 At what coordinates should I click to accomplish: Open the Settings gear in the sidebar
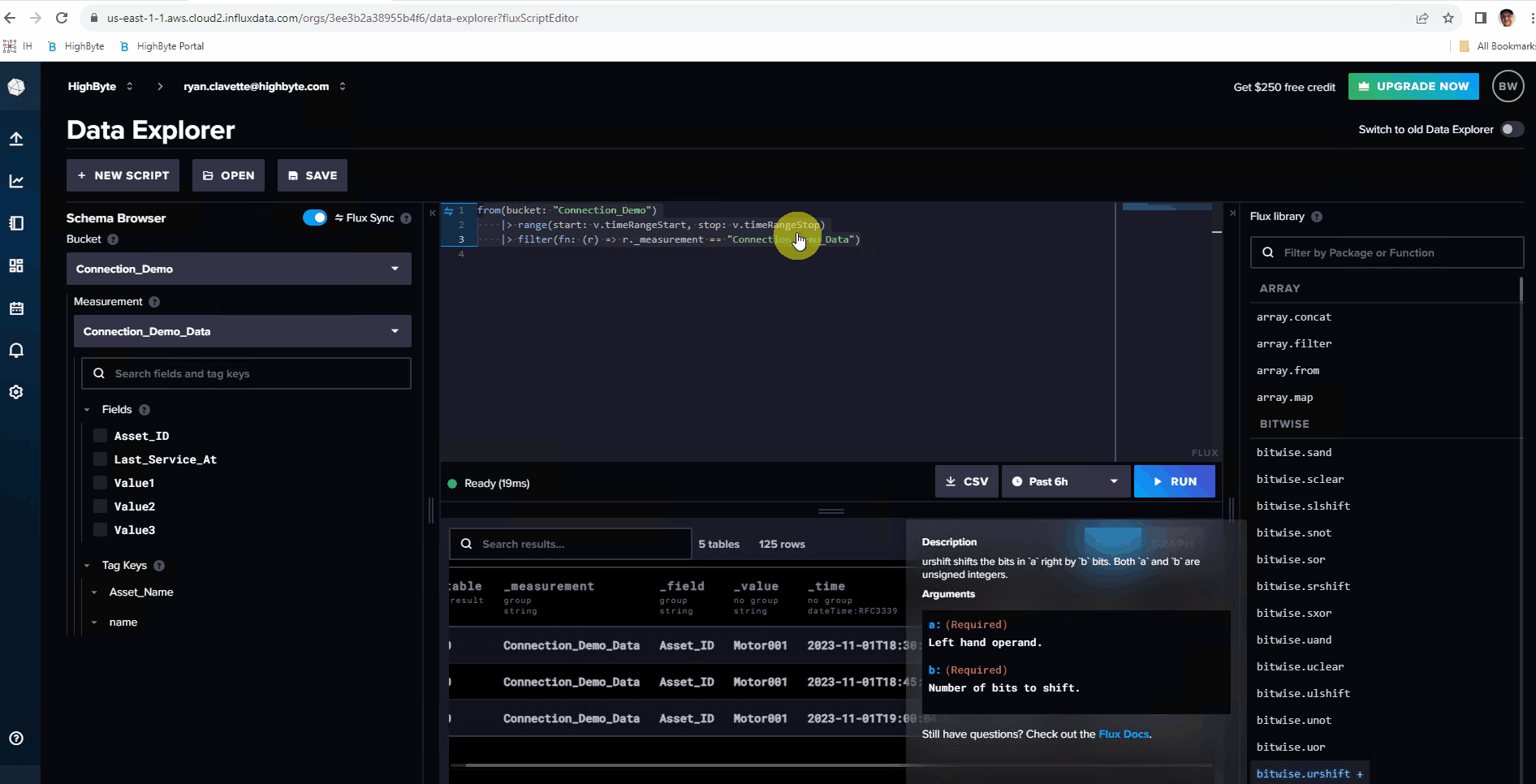pyautogui.click(x=16, y=392)
